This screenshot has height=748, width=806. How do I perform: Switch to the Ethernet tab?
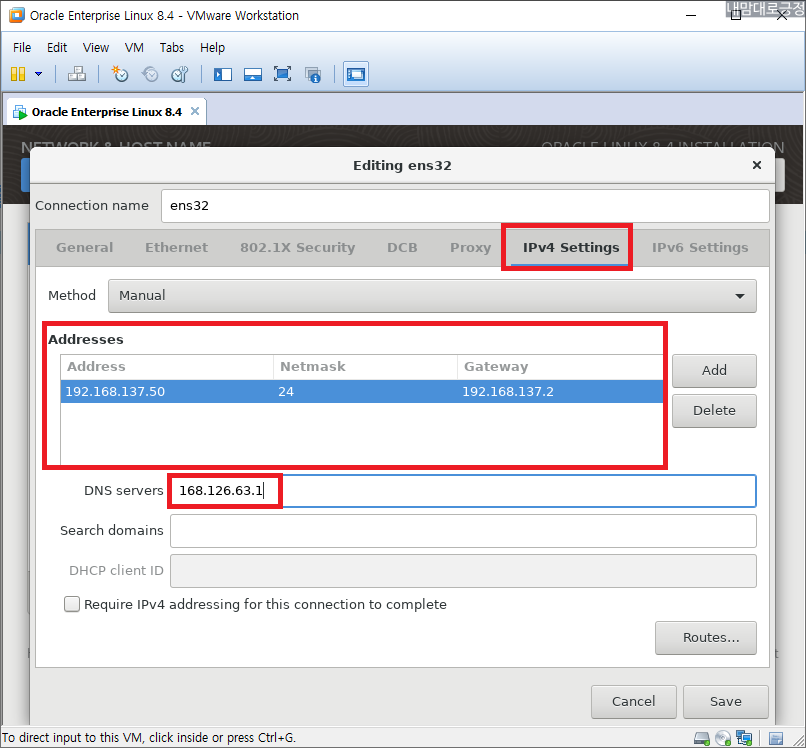tap(176, 247)
